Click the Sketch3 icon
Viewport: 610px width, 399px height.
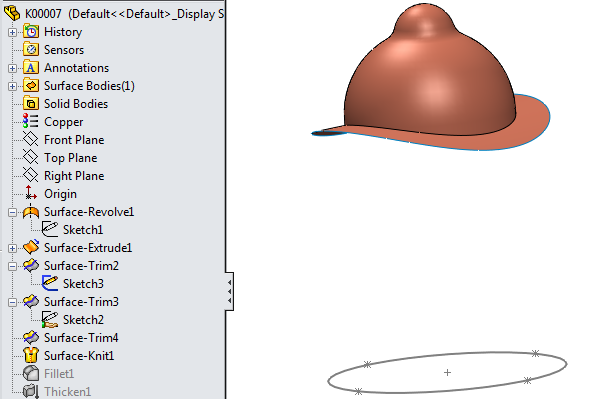tap(50, 284)
